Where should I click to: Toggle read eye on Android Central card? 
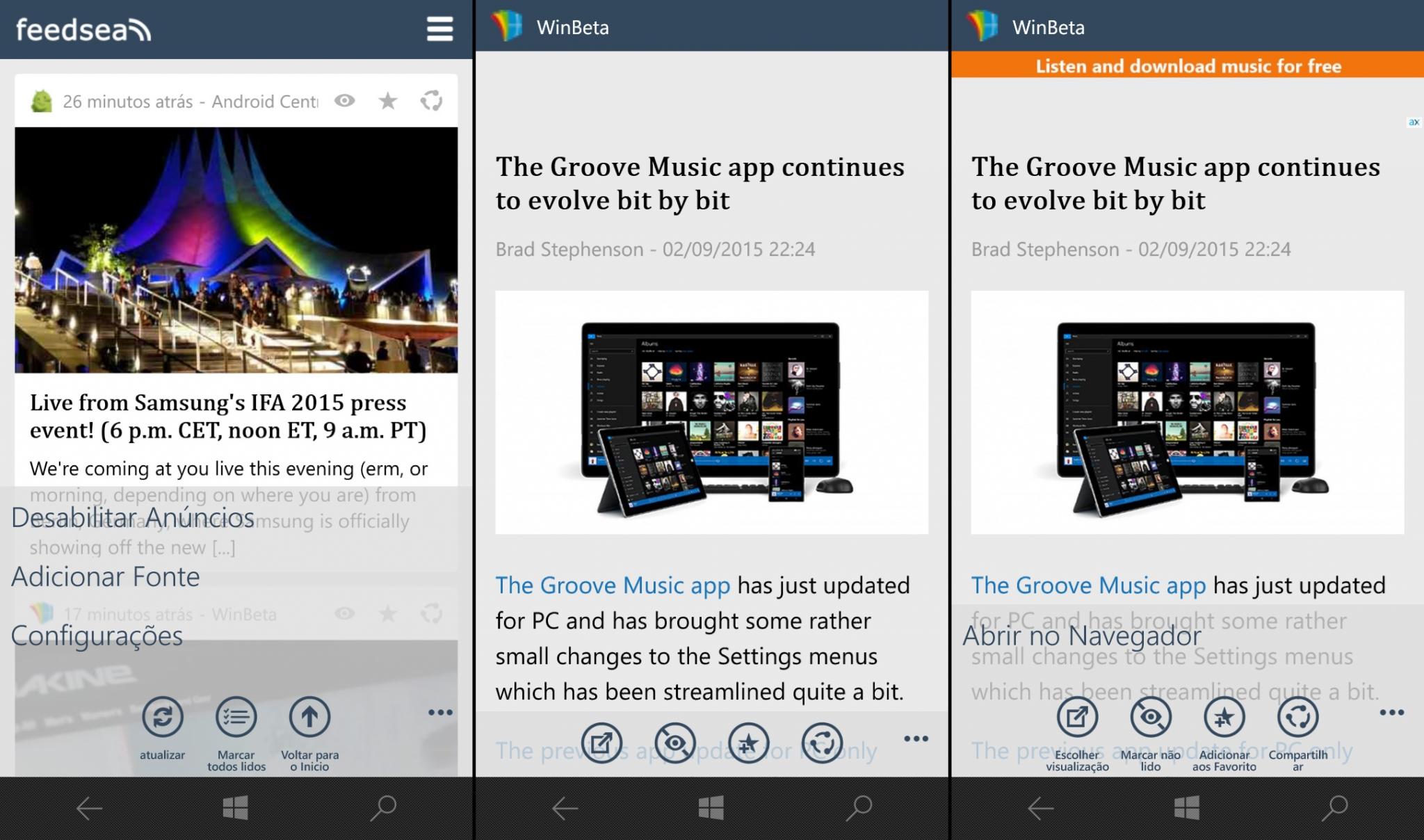click(345, 101)
